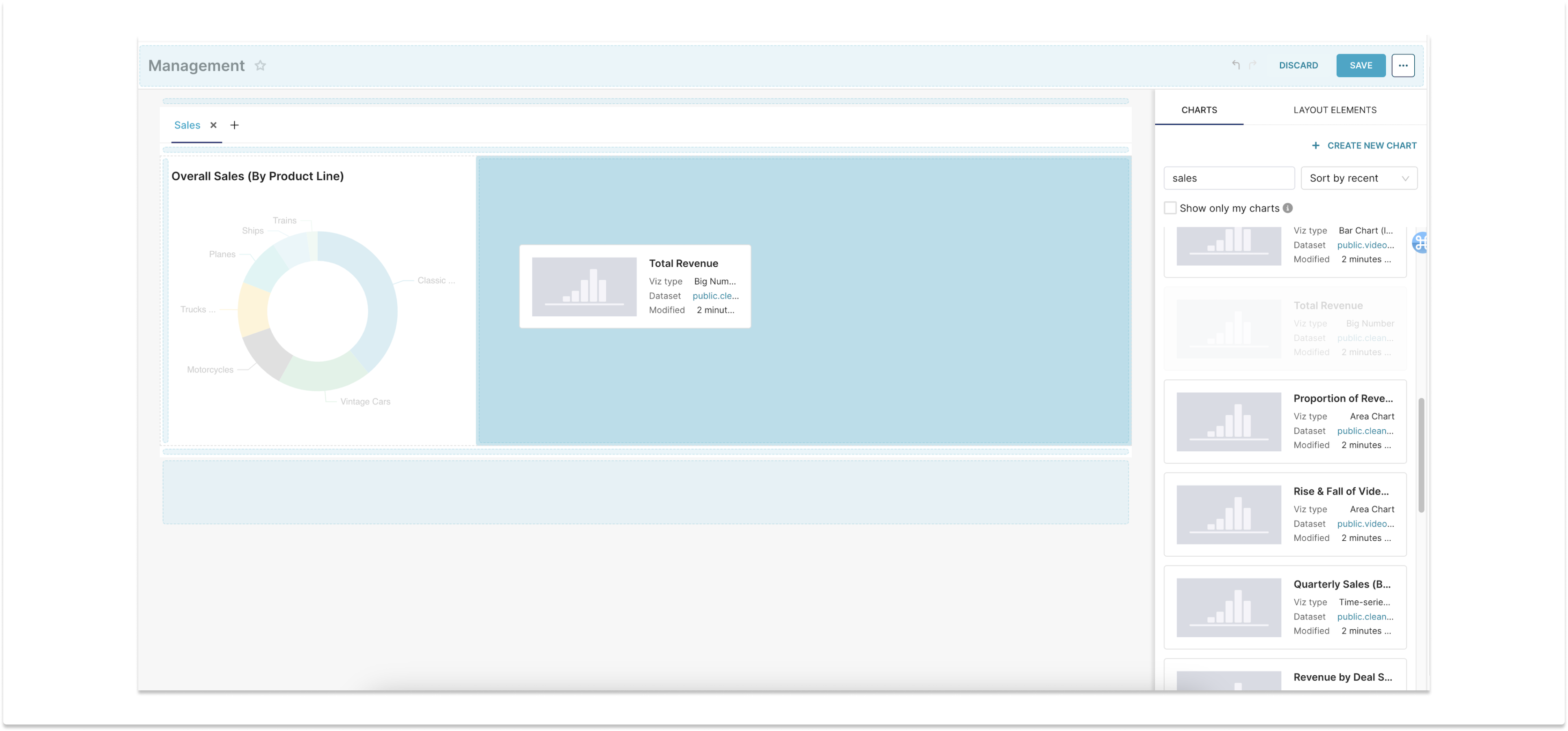Expand the Sort by recent dropdown

click(x=1359, y=178)
